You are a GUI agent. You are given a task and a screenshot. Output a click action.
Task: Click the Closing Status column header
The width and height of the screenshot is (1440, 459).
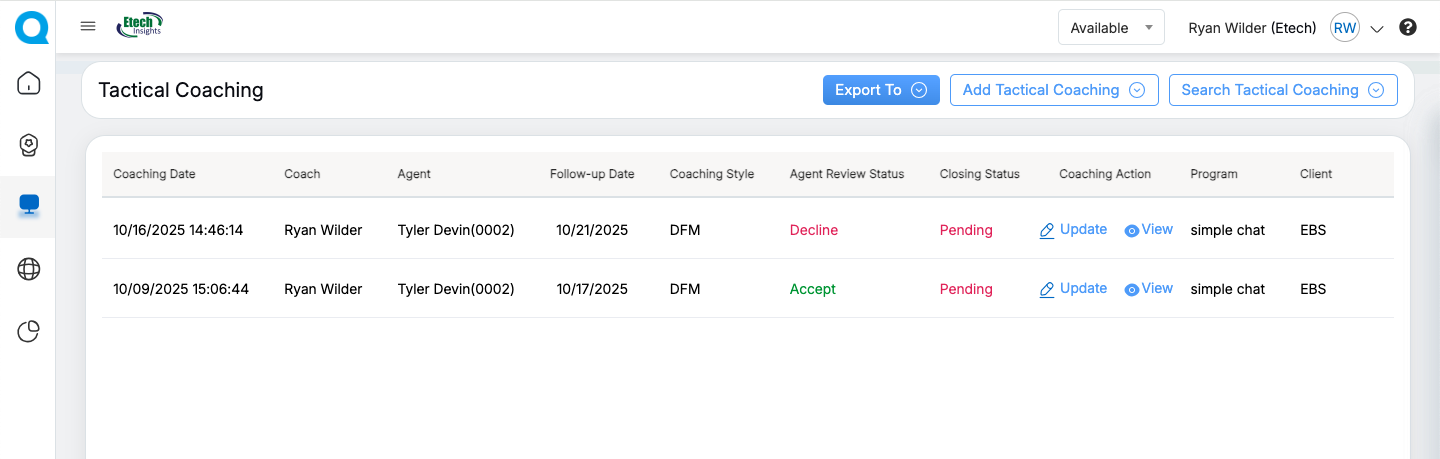point(979,174)
